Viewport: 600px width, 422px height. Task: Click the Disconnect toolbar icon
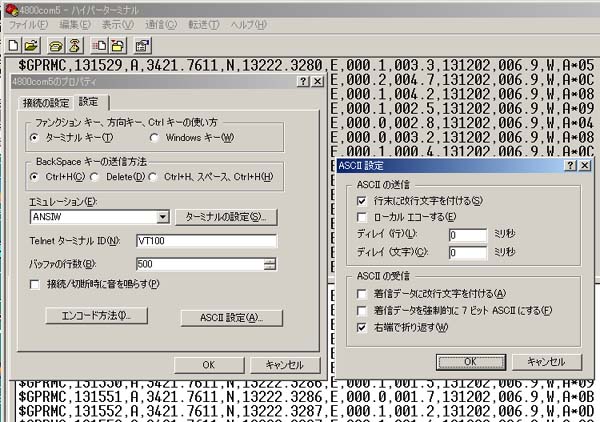pos(75,46)
